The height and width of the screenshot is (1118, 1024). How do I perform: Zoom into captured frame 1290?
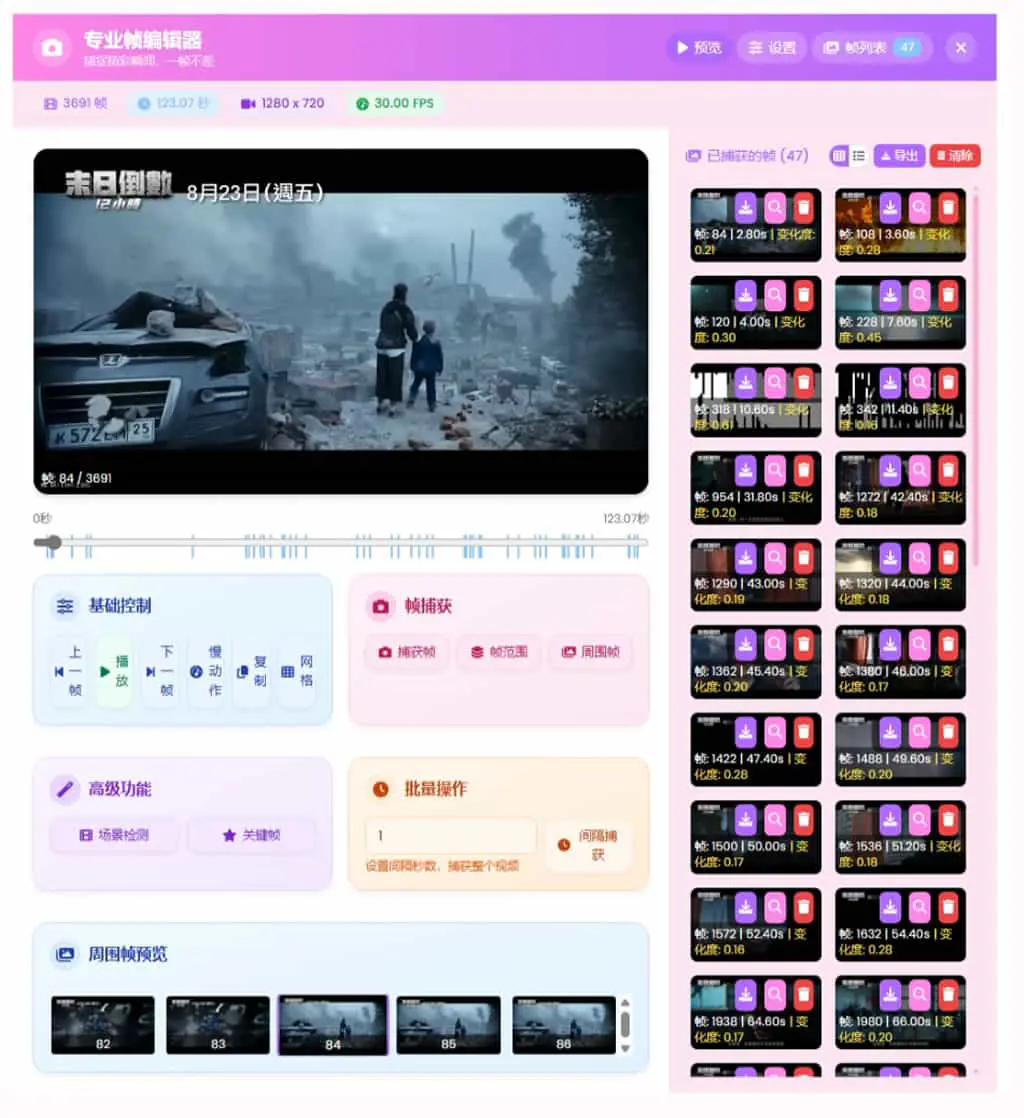(774, 558)
